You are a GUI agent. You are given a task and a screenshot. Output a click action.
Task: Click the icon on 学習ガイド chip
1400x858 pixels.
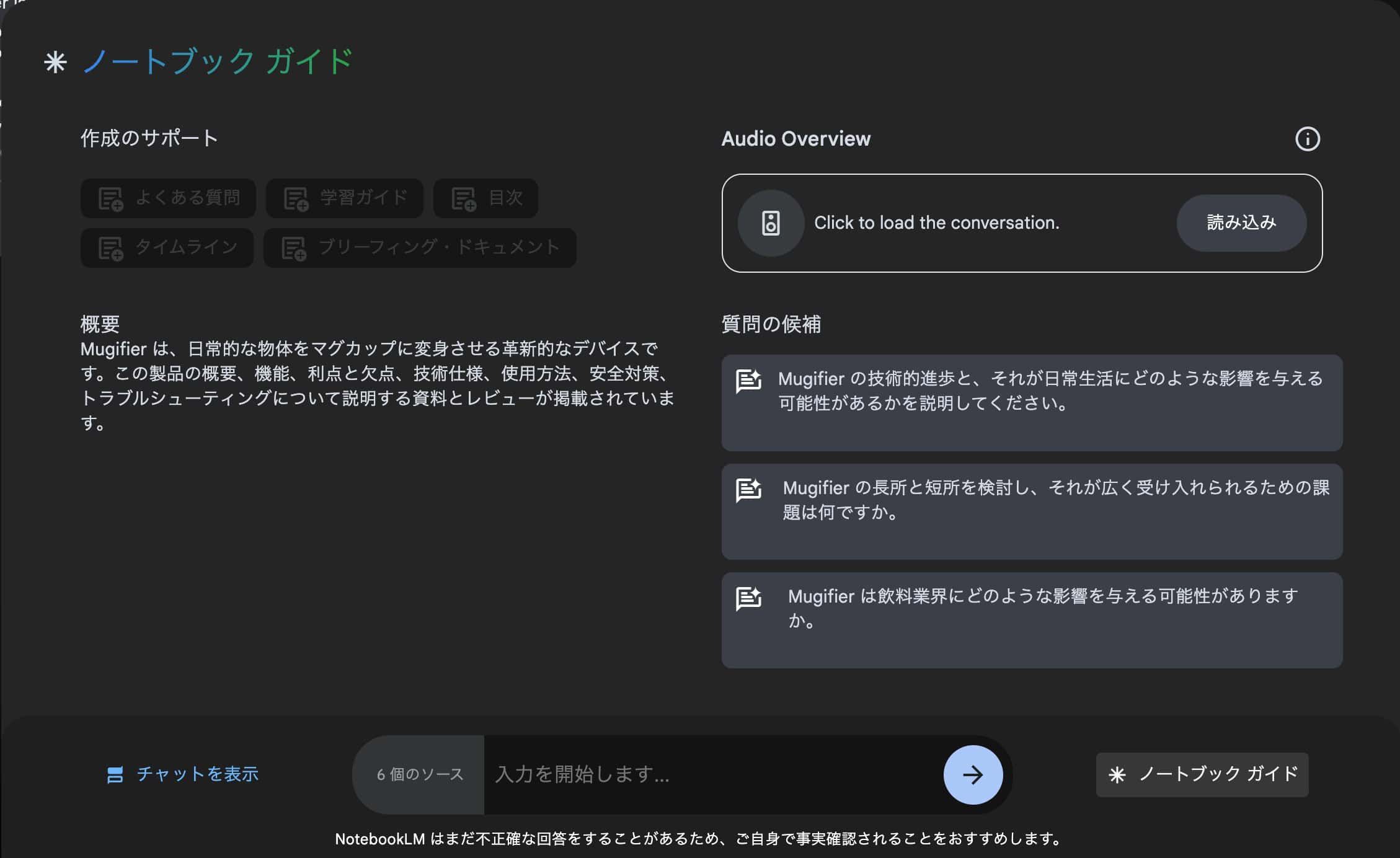click(296, 199)
